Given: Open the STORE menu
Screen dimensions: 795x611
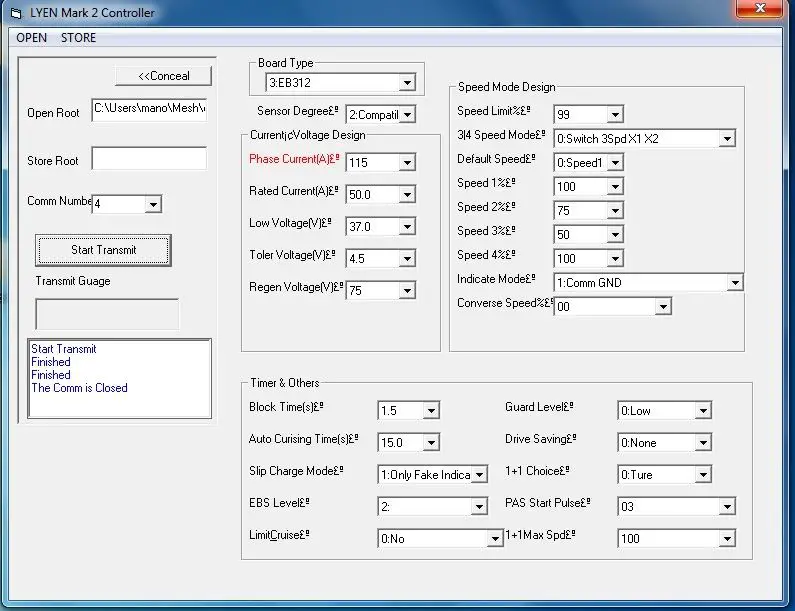Looking at the screenshot, I should 78,38.
